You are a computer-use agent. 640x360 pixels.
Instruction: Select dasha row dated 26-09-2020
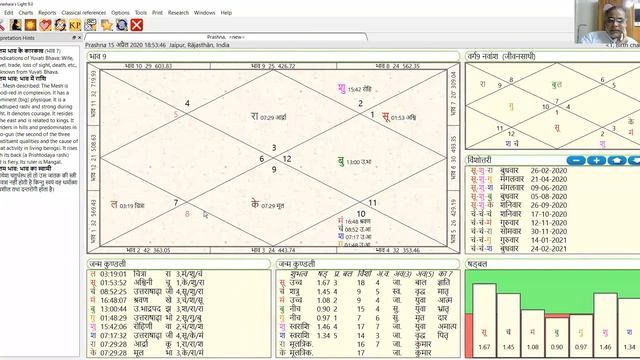click(x=518, y=205)
